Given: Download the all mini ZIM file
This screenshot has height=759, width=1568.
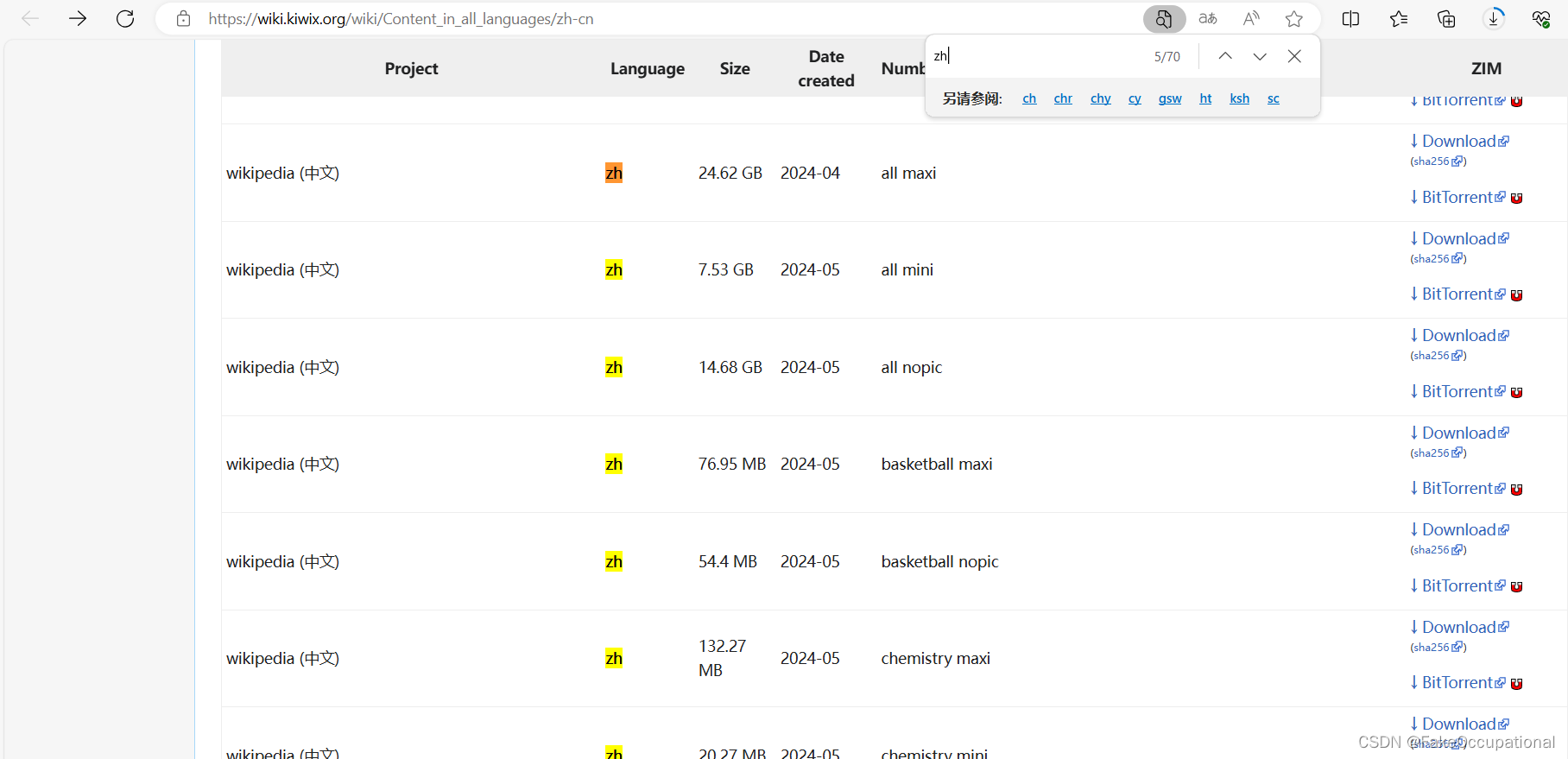Looking at the screenshot, I should (1459, 238).
